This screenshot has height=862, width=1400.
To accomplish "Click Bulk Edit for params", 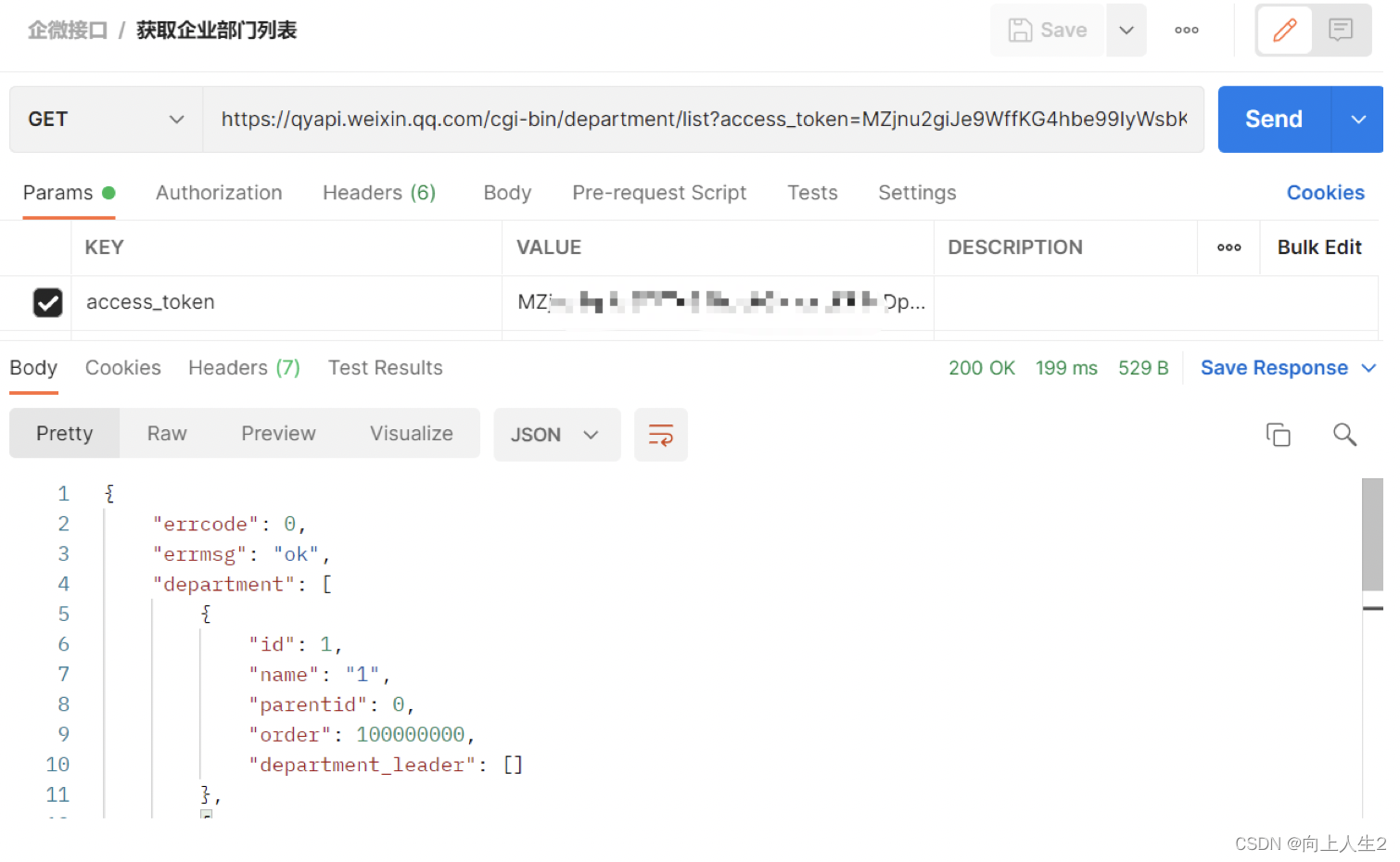I will pyautogui.click(x=1319, y=247).
